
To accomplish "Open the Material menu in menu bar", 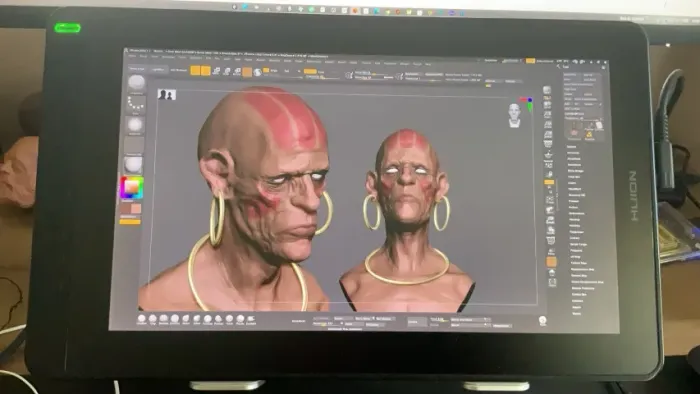I will point(274,60).
